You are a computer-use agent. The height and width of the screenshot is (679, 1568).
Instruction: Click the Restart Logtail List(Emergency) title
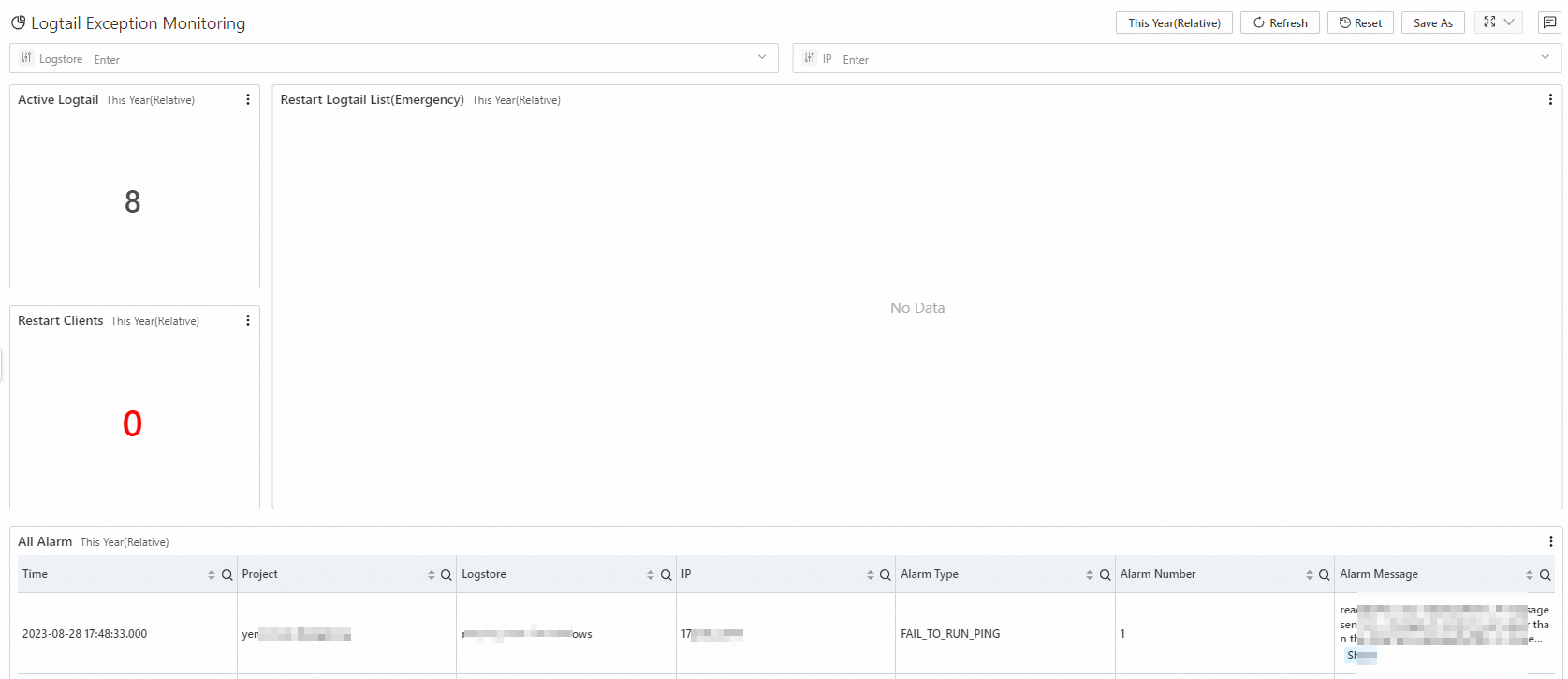tap(373, 99)
